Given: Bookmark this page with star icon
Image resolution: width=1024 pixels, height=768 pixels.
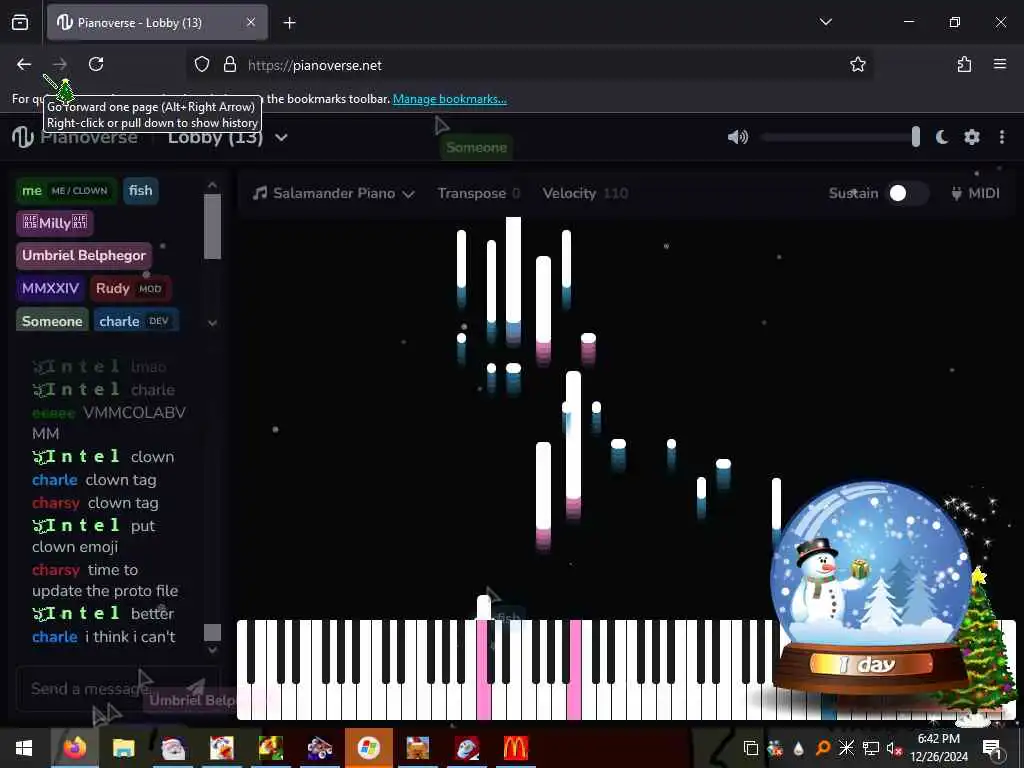Looking at the screenshot, I should pos(857,64).
